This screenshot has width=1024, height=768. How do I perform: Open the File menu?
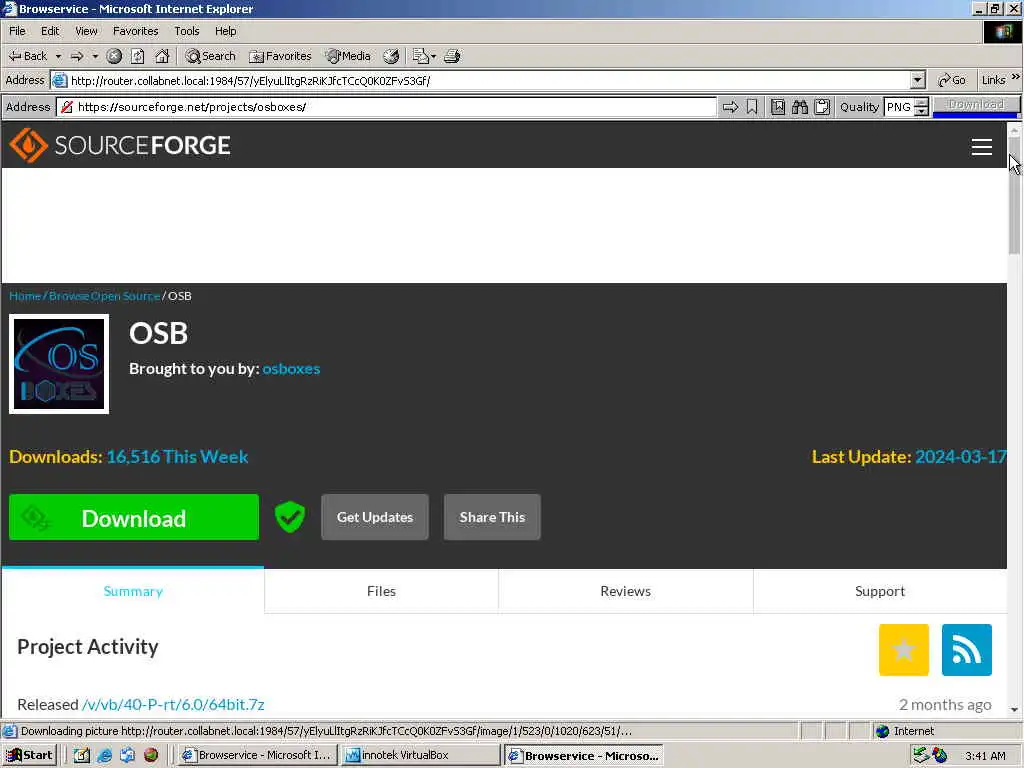tap(18, 31)
